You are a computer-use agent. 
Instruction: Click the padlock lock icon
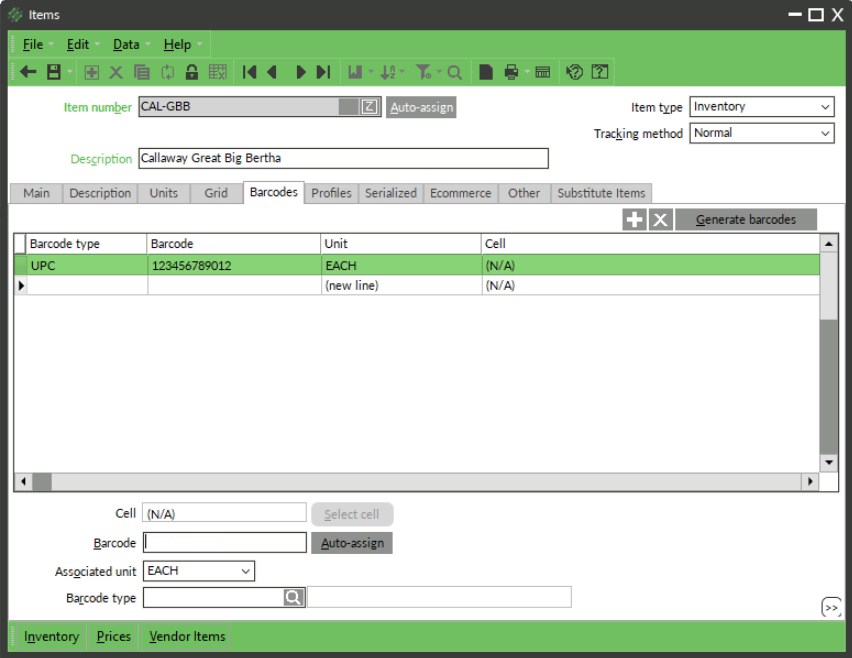coord(192,72)
